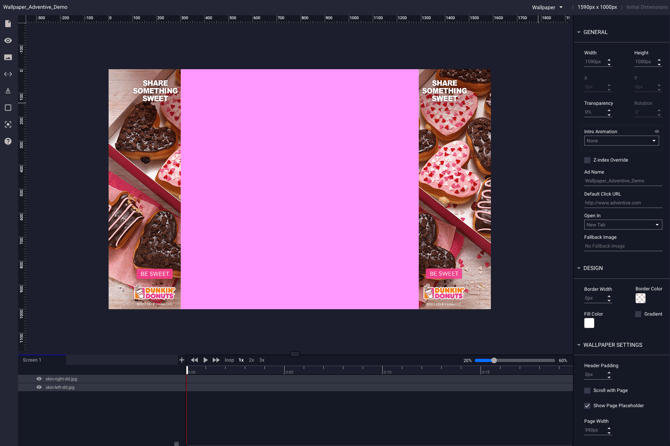
Task: Click the Ad Name input field
Action: point(621,181)
